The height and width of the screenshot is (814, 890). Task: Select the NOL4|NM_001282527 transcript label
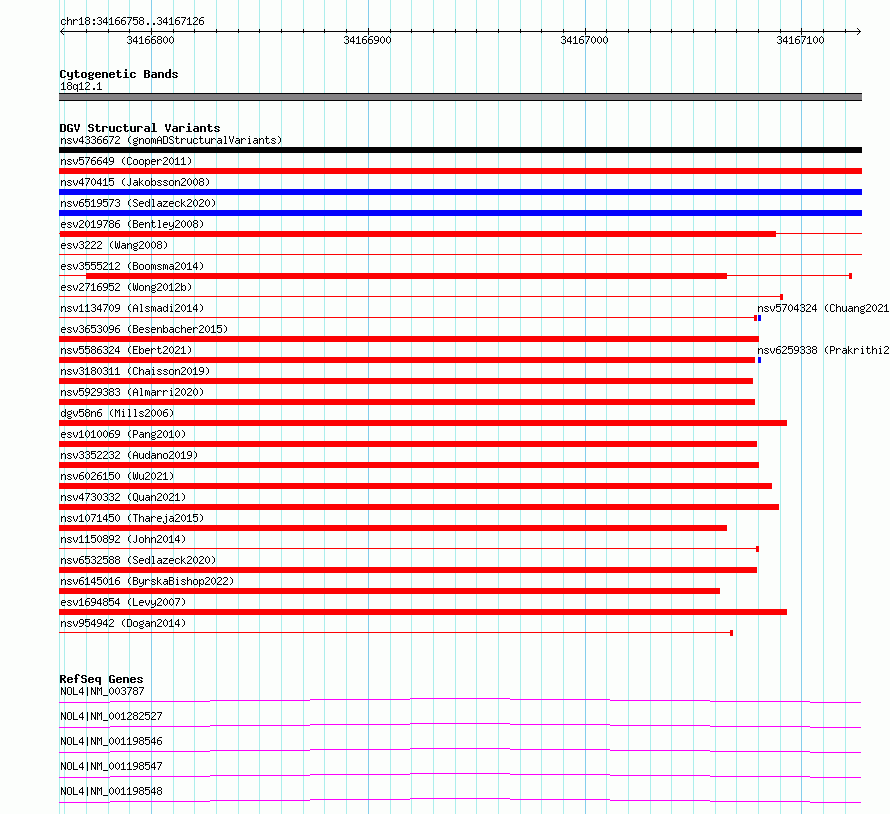pyautogui.click(x=111, y=716)
